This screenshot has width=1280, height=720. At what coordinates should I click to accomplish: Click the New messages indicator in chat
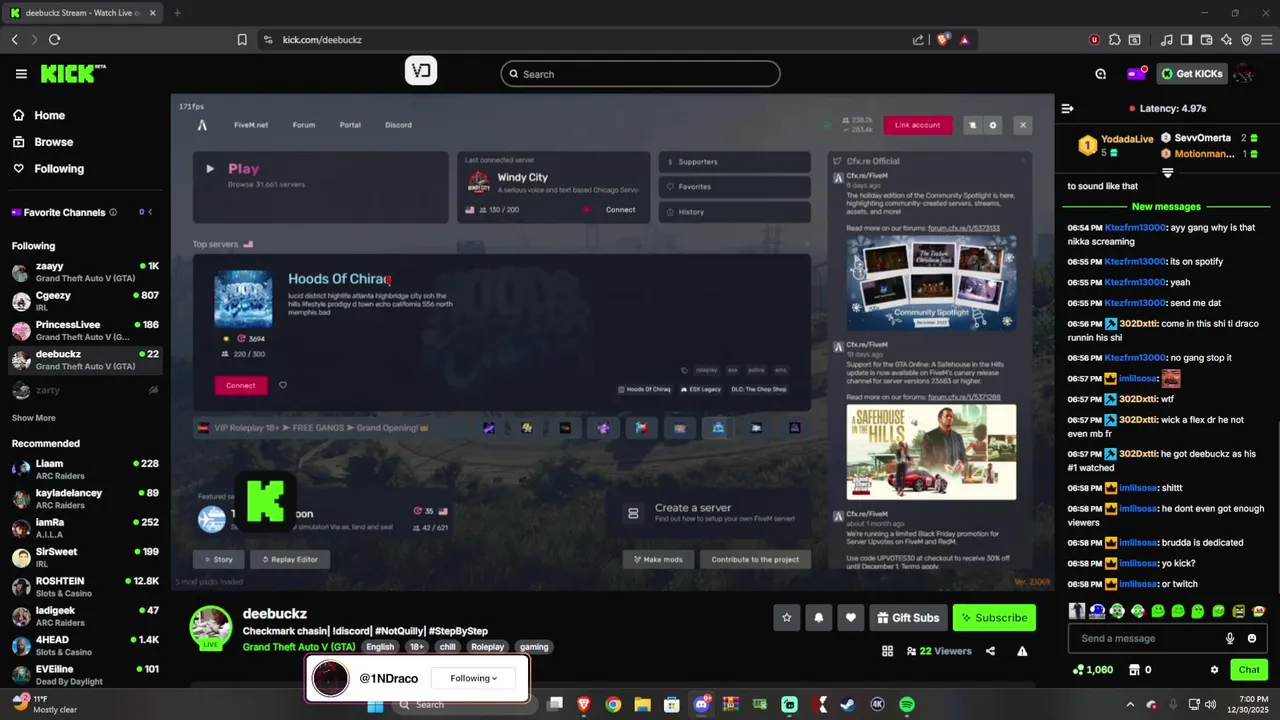coord(1166,207)
